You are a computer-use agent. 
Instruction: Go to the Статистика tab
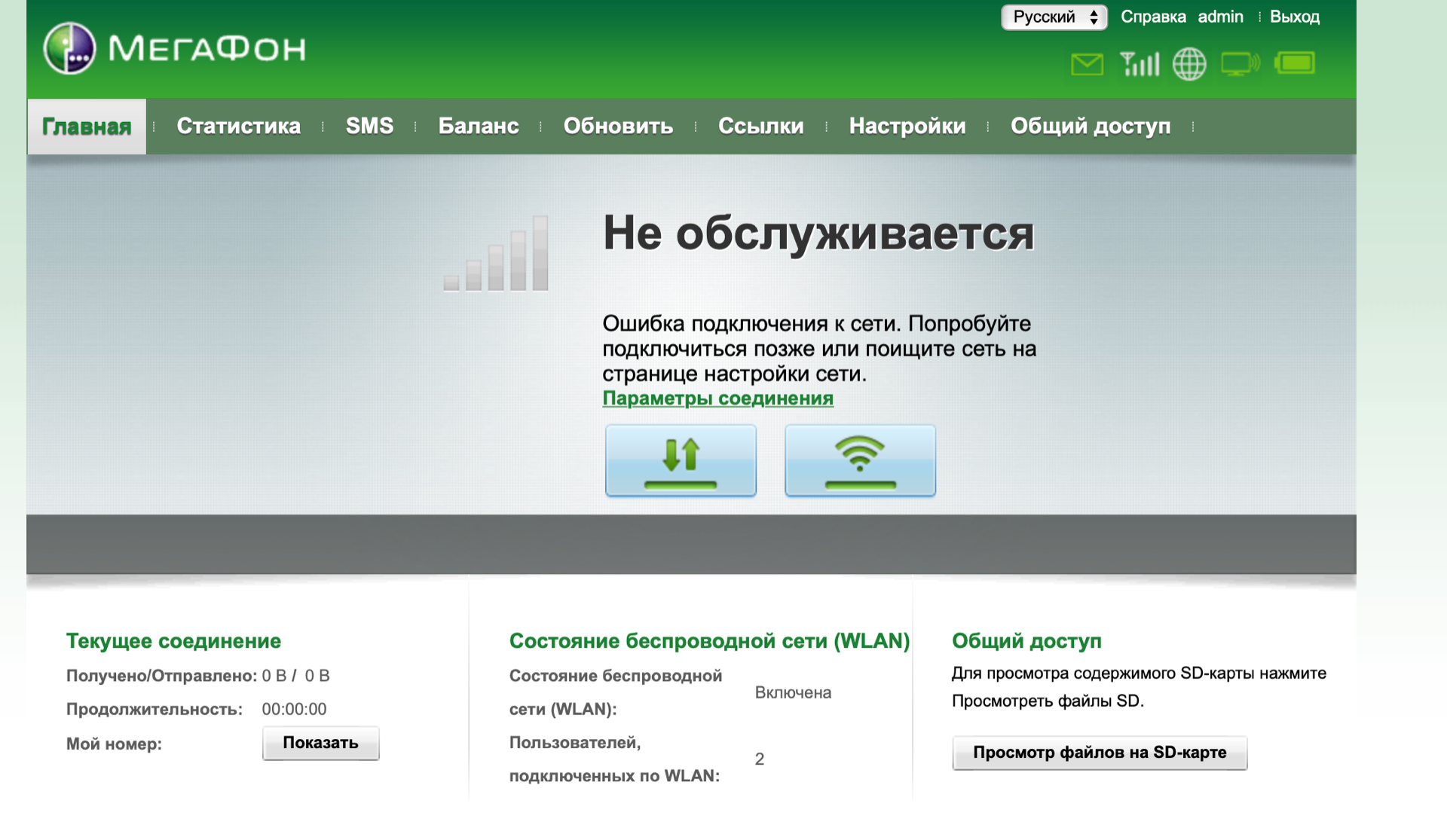[x=238, y=126]
